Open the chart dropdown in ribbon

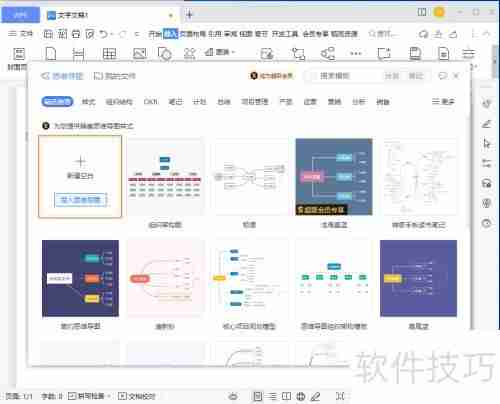tap(220, 52)
